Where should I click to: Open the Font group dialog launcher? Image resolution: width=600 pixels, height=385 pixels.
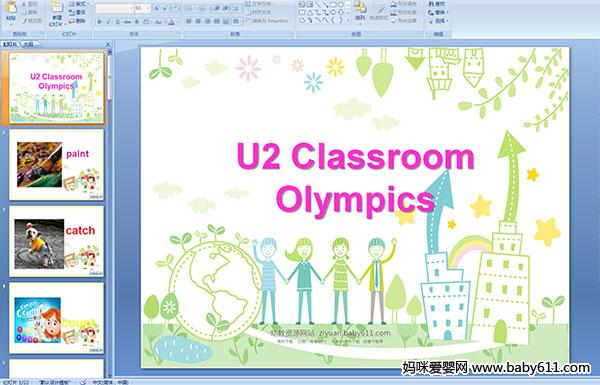click(178, 34)
